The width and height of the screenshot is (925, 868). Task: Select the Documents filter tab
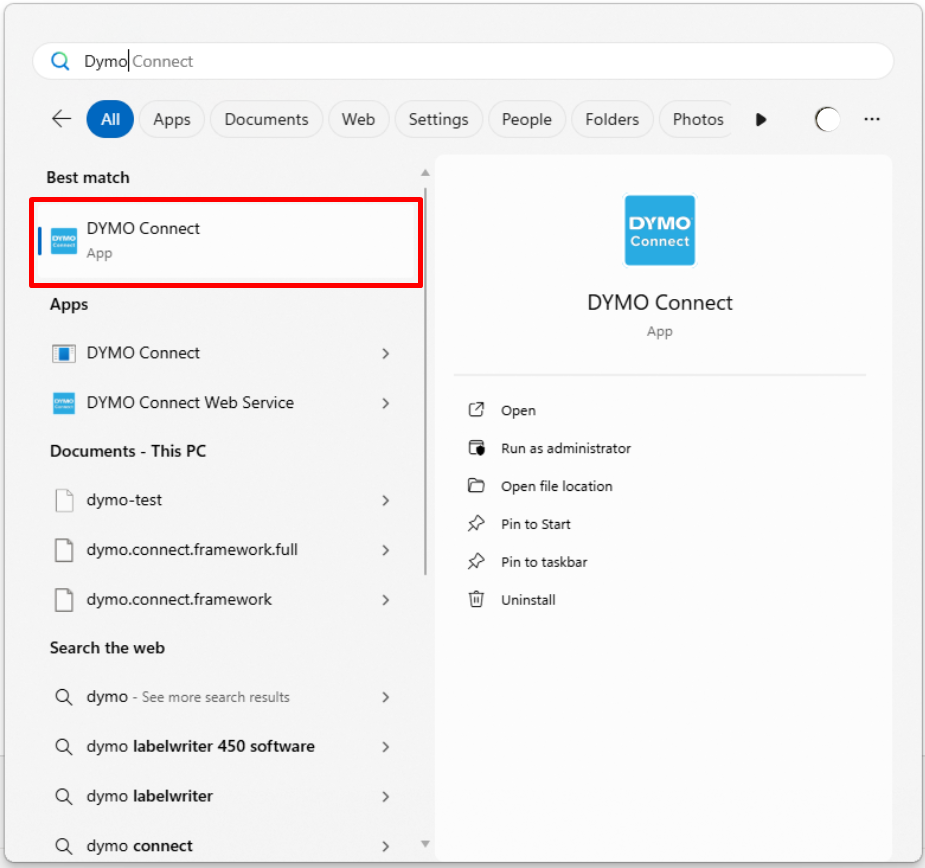click(266, 119)
